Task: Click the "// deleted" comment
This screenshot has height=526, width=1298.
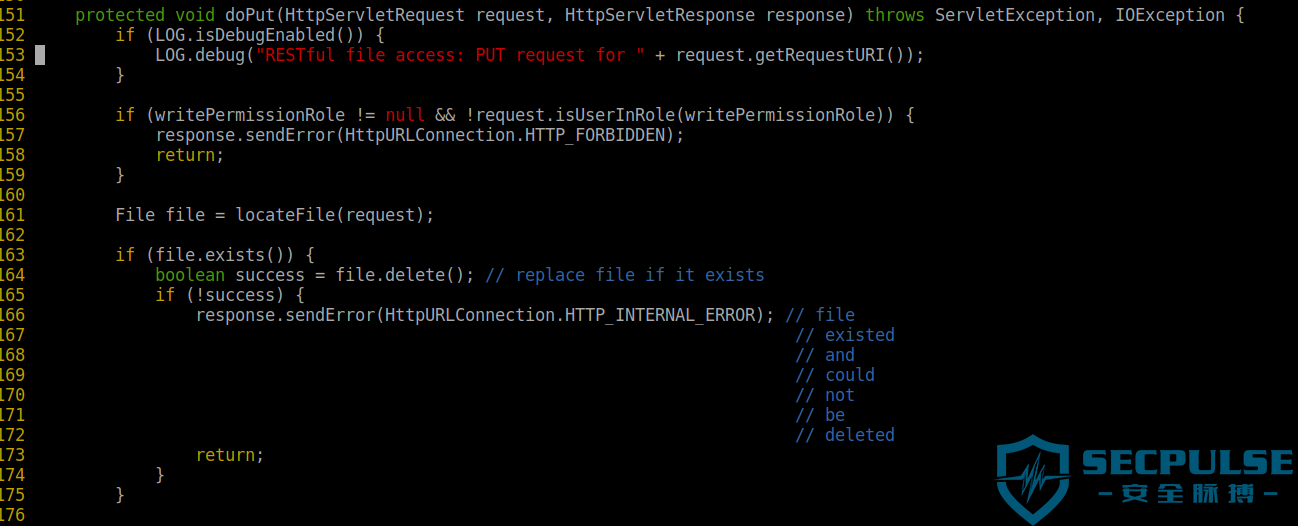Action: click(x=845, y=435)
